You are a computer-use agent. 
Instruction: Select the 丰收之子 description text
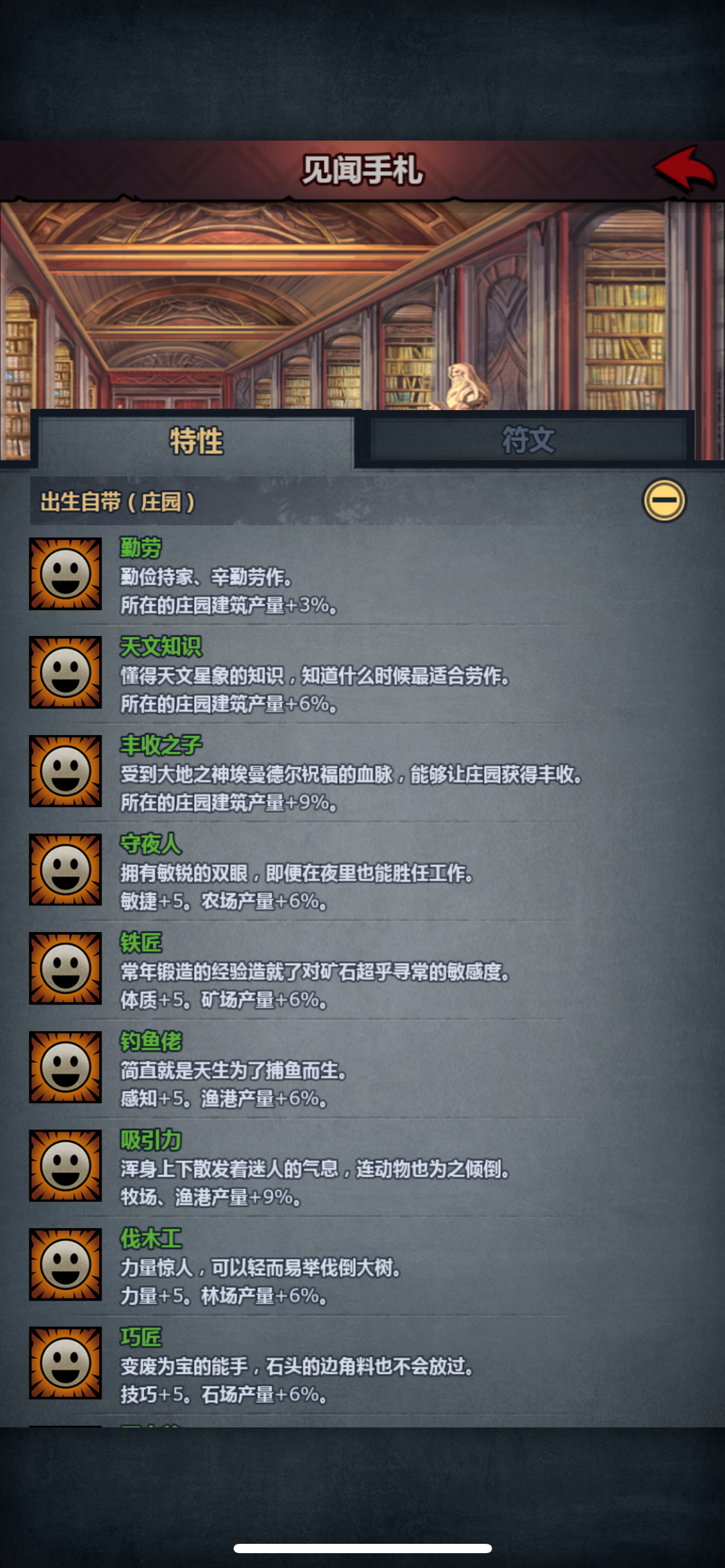[351, 774]
